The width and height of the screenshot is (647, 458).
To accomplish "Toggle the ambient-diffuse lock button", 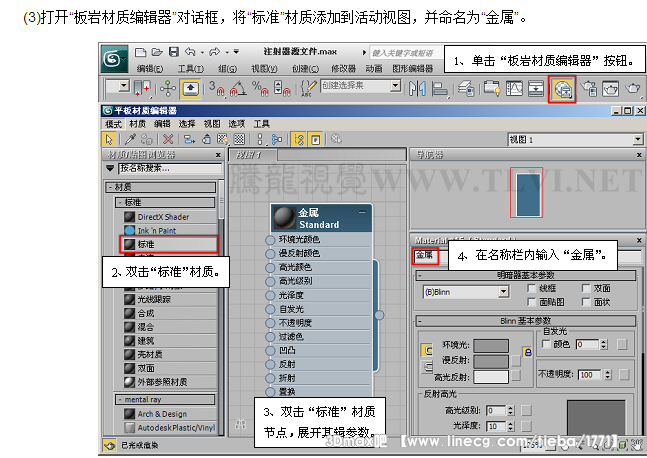I will (527, 352).
